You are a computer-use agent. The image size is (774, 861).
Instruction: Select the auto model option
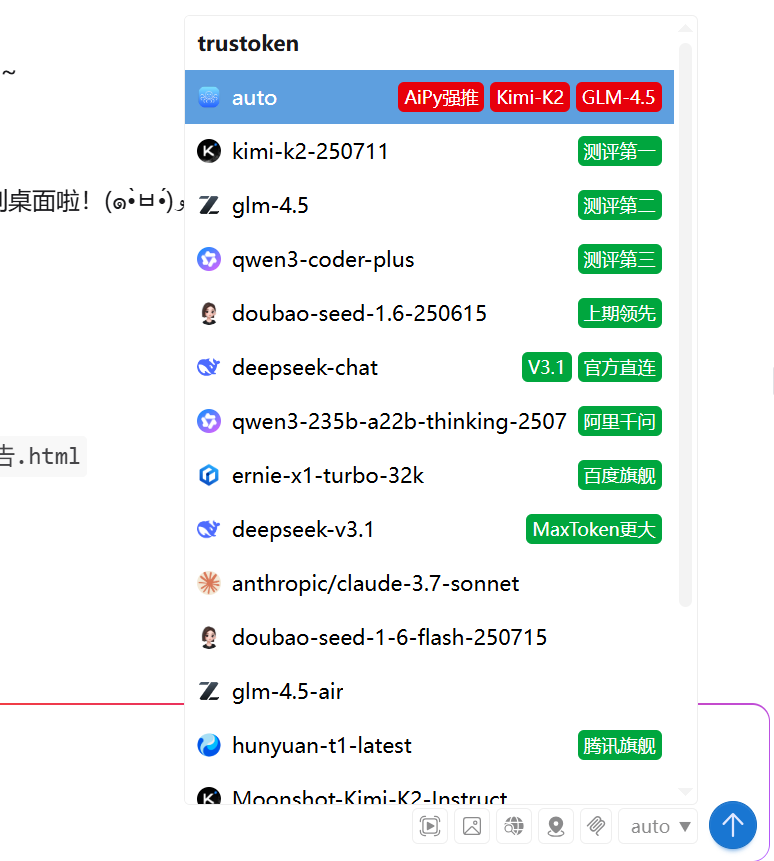coord(429,97)
